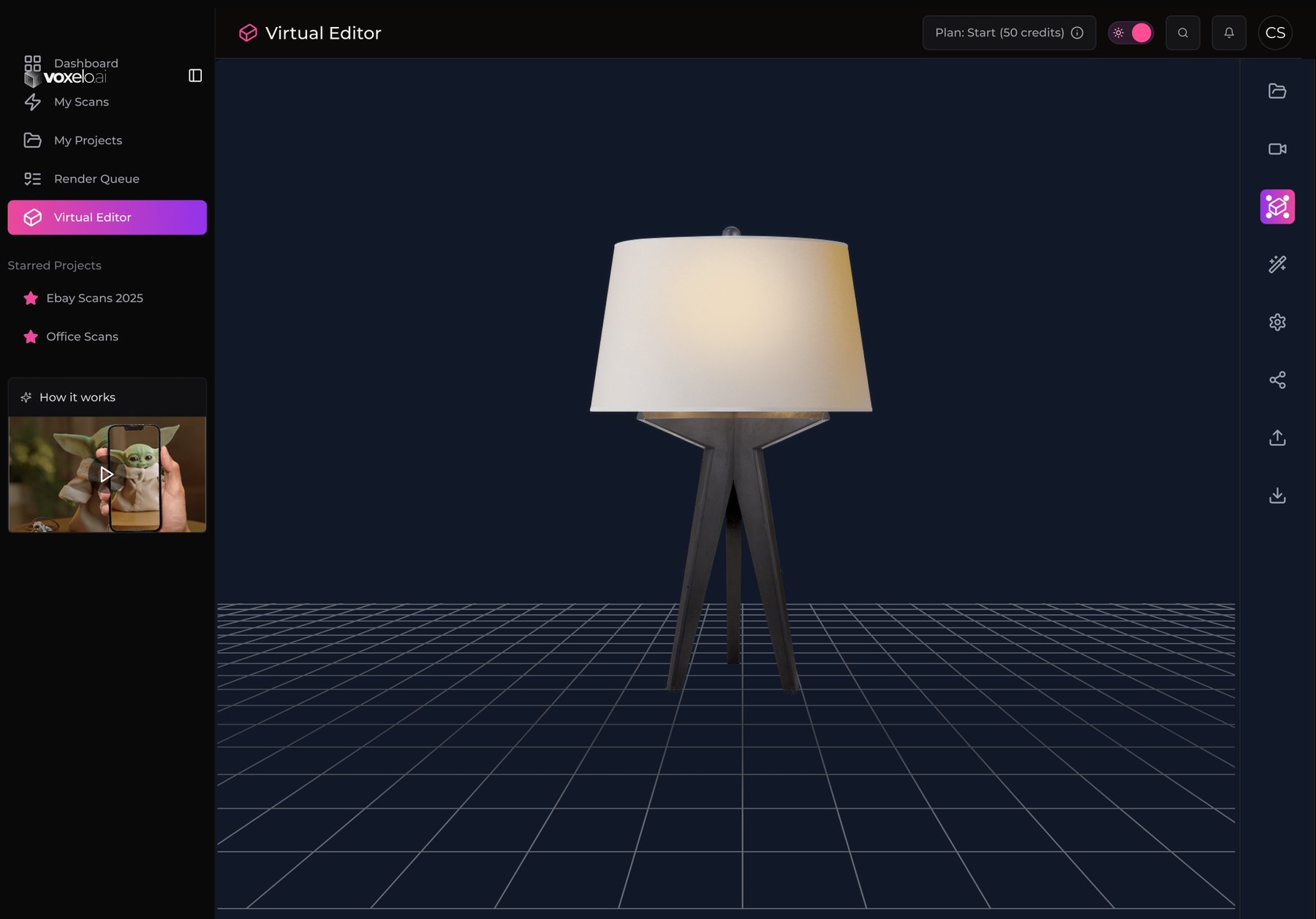Screen dimensions: 1316x919
Task: Click the cube icon beside Virtual Editor title
Action: point(248,33)
